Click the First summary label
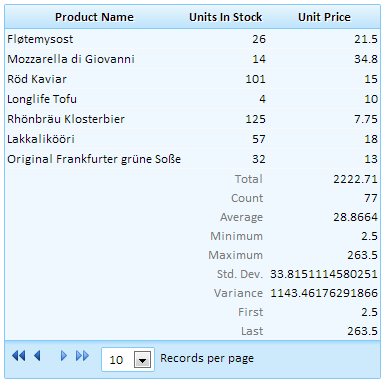 point(250,312)
